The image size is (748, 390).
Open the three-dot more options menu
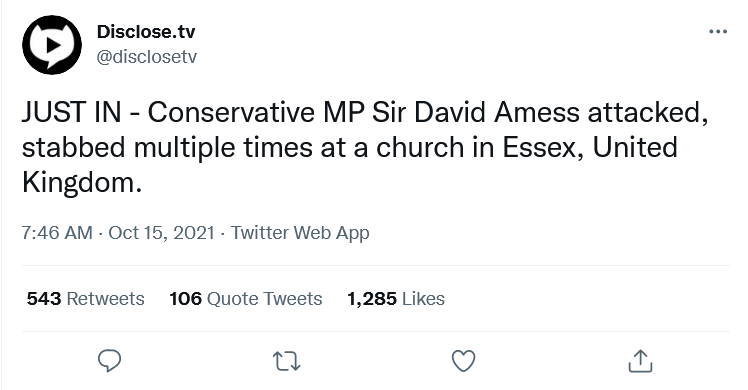[x=718, y=32]
